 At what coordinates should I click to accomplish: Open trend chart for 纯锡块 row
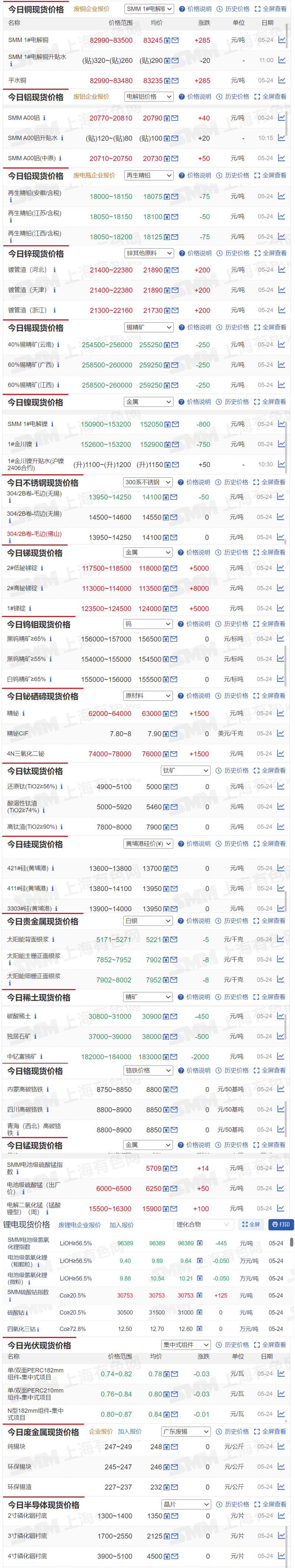click(280, 1446)
